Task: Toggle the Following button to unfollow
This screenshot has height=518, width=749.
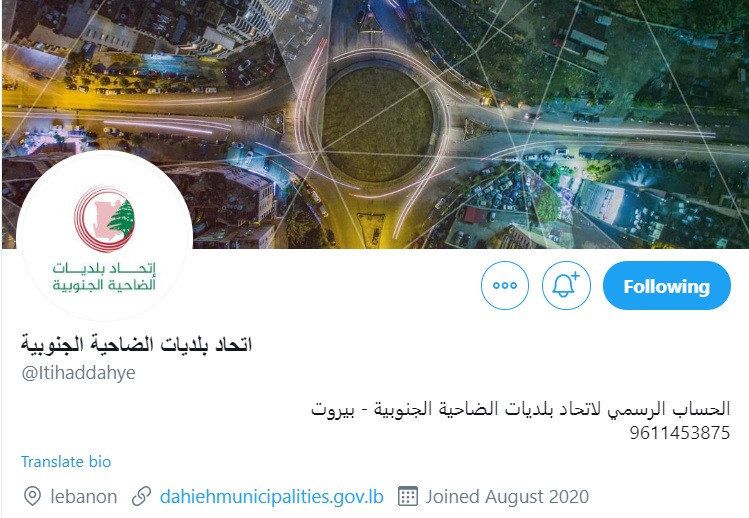Action: [666, 286]
